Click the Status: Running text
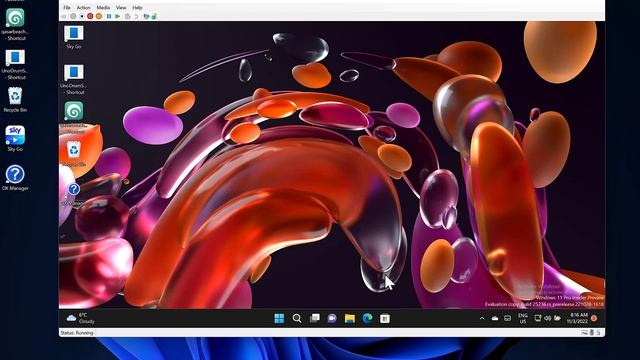 77,333
